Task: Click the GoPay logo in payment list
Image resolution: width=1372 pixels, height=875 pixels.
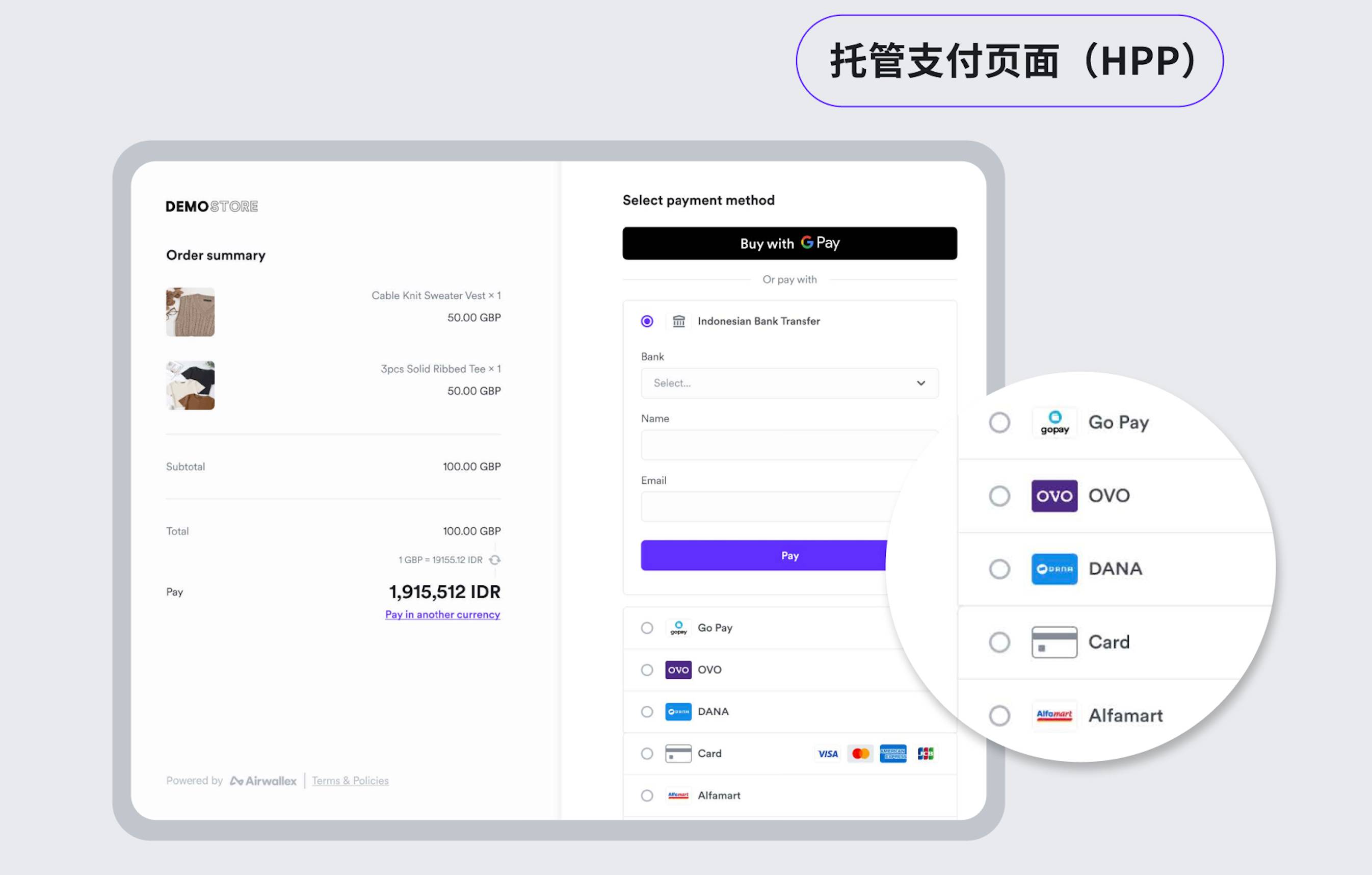Action: tap(678, 628)
